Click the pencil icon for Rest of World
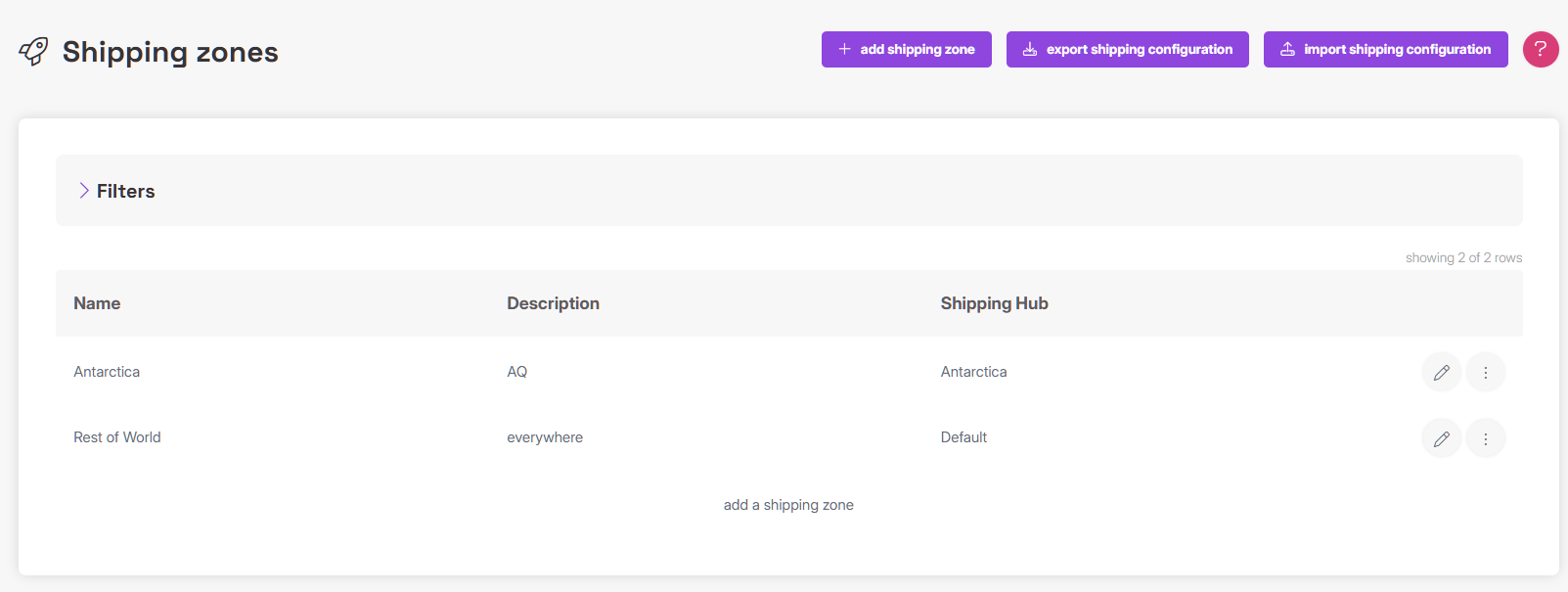The height and width of the screenshot is (592, 1568). pyautogui.click(x=1441, y=438)
